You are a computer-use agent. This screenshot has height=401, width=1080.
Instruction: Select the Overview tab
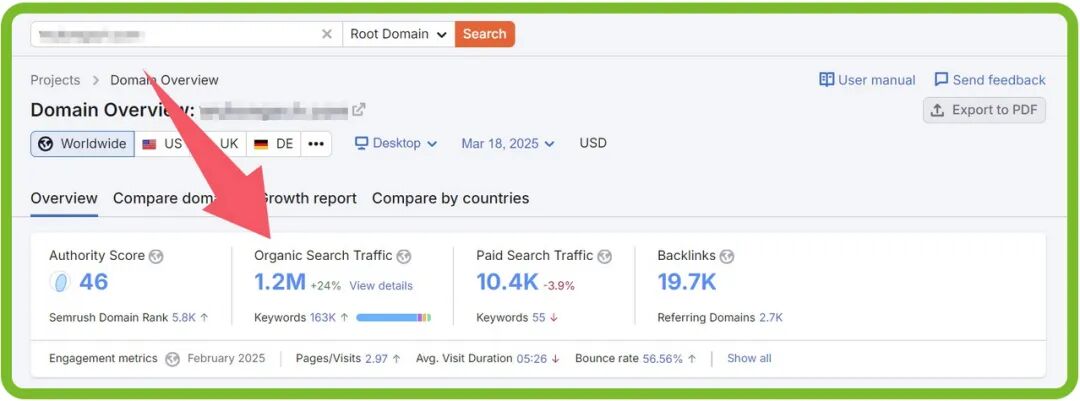coord(64,198)
